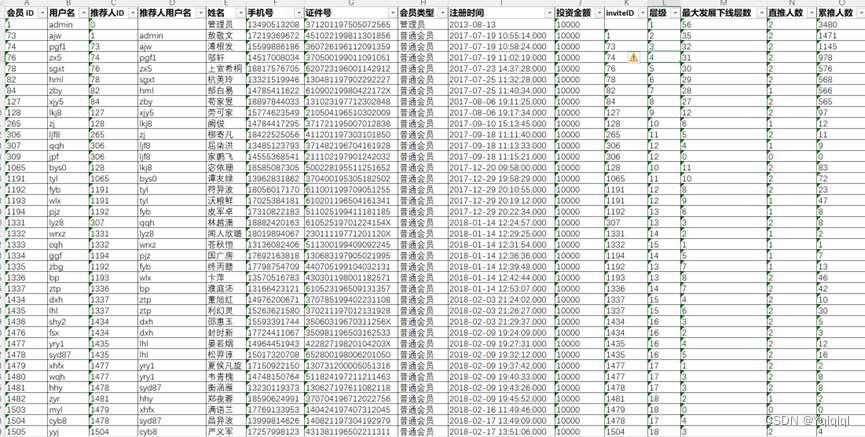Image resolution: width=865 pixels, height=437 pixels.
Task: Open the 投资金额 column filter dropdown
Action: [x=599, y=13]
